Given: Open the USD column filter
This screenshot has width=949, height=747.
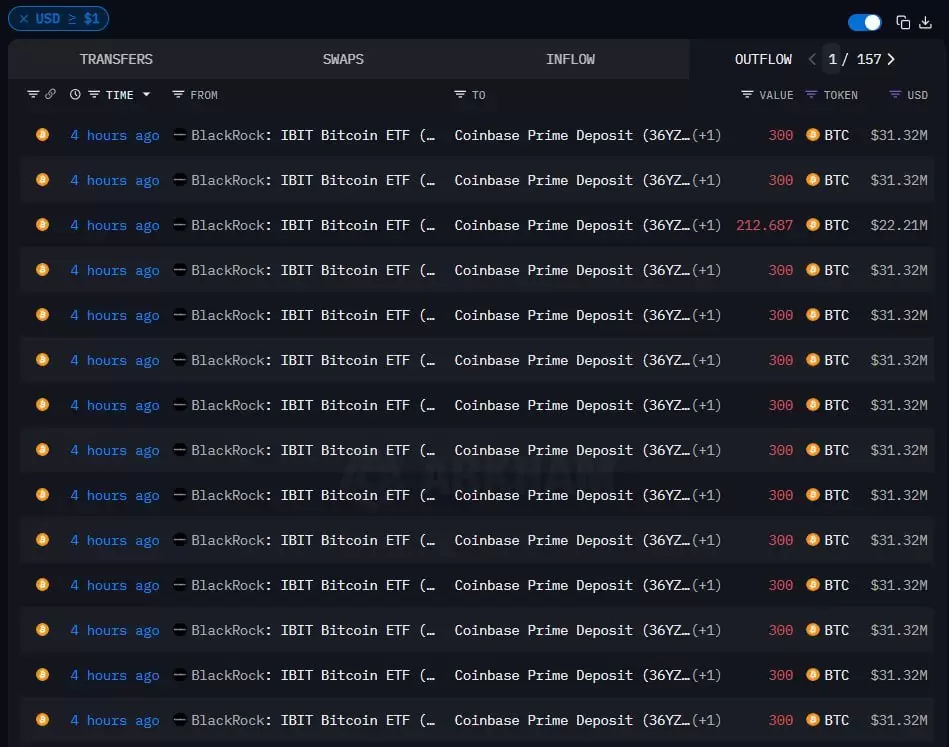Looking at the screenshot, I should [895, 94].
